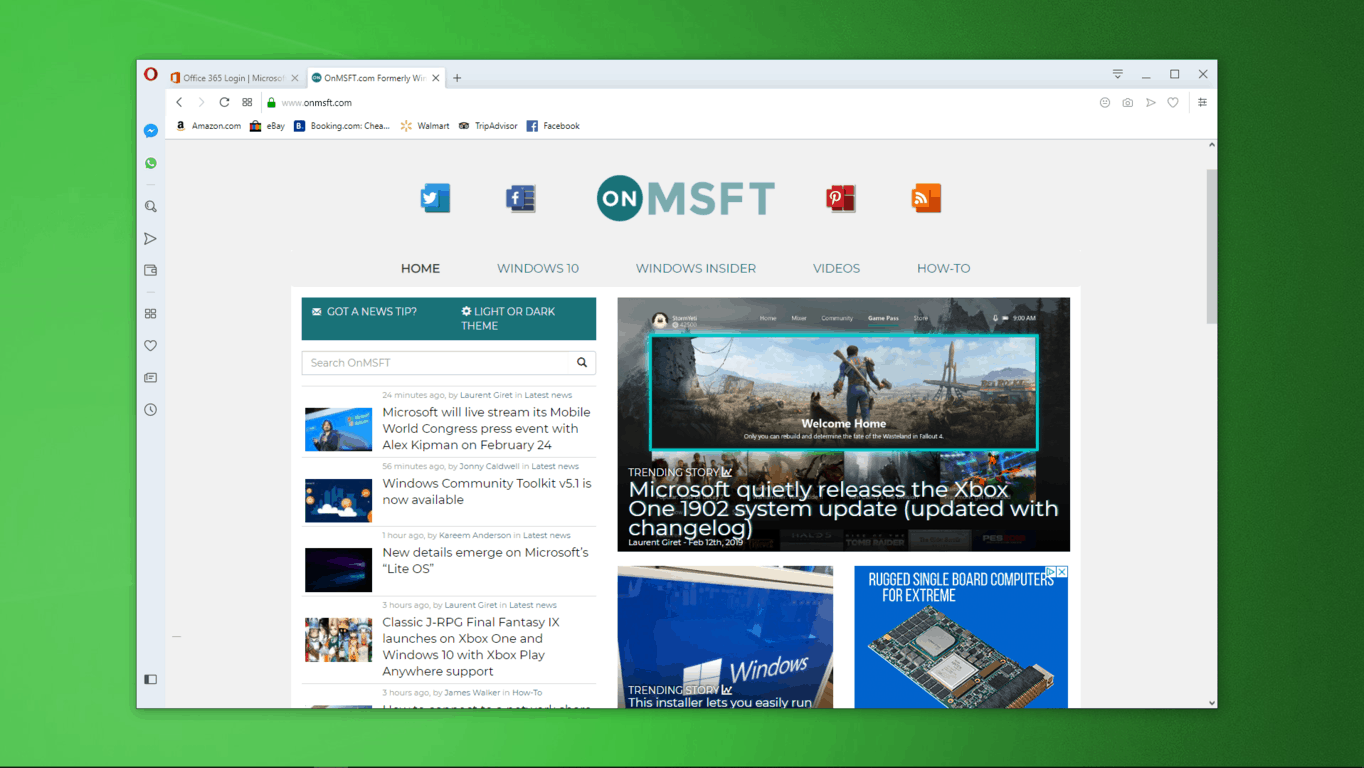
Task: Go back to the previous page
Action: [180, 102]
